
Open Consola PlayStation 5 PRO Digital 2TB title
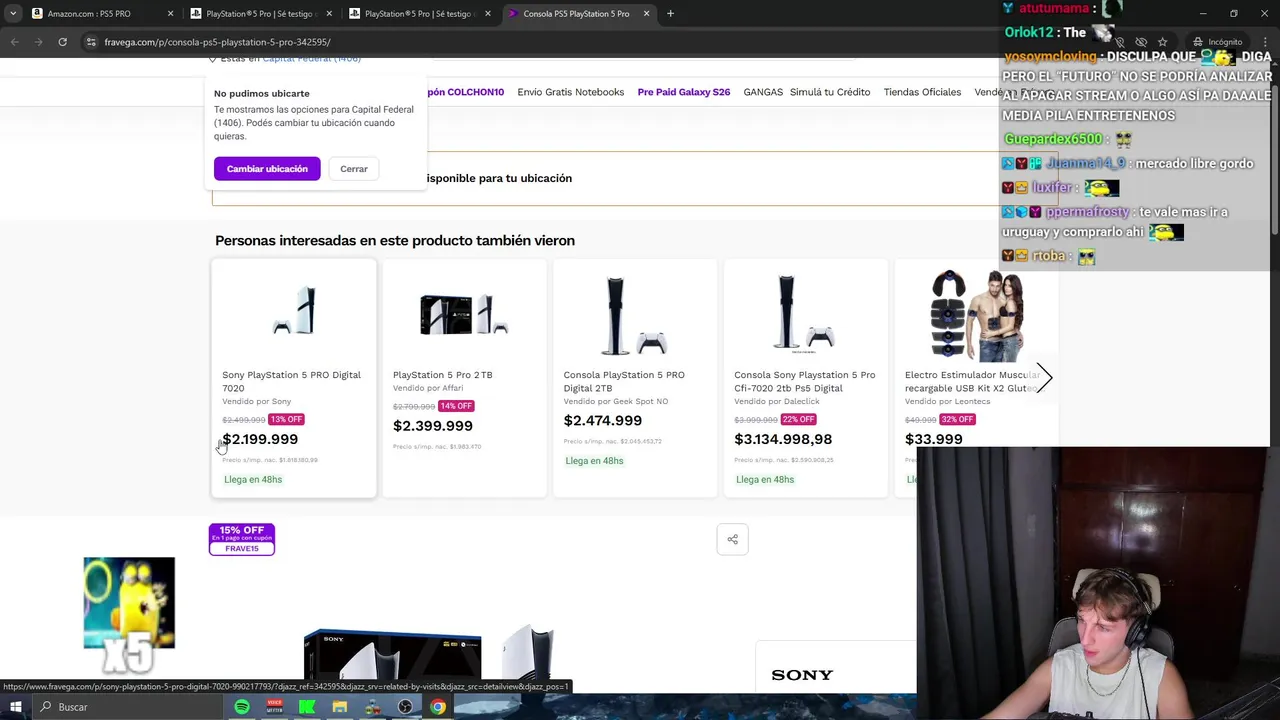[x=624, y=381]
